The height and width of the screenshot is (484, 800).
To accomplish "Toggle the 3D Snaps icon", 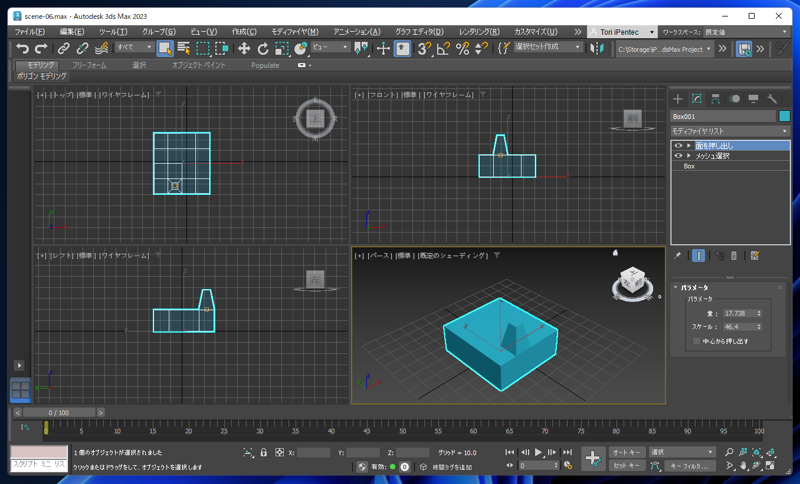I will [x=423, y=49].
